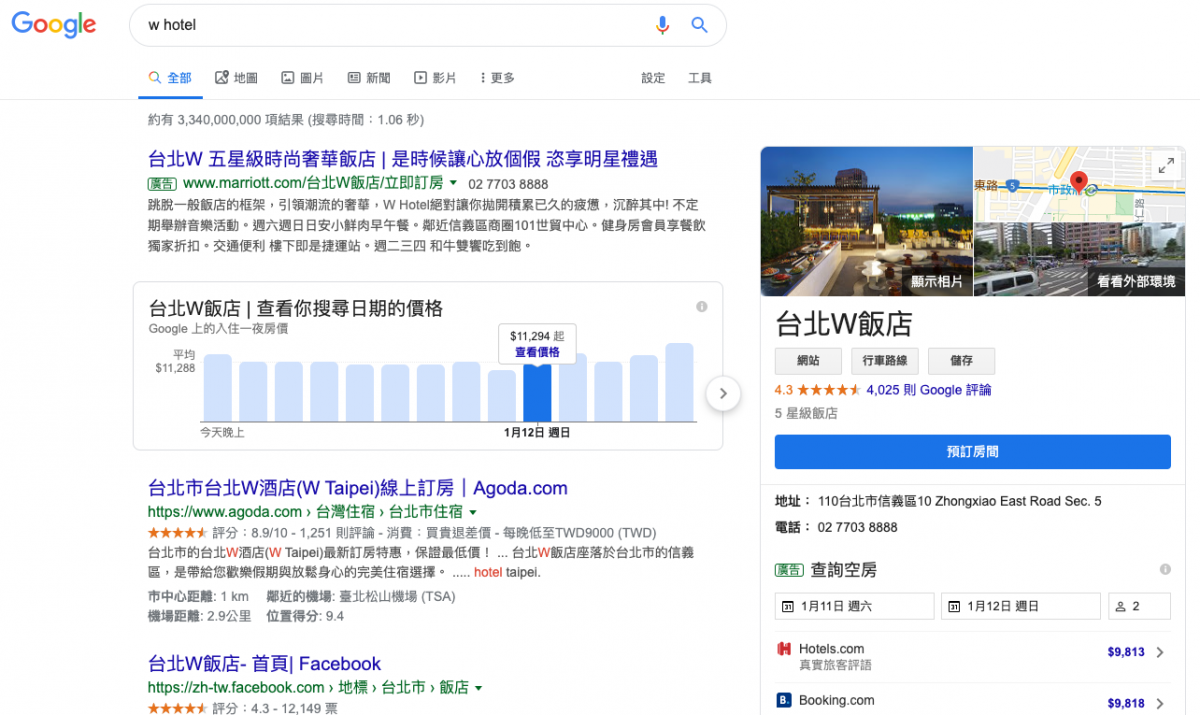Image resolution: width=1200 pixels, height=715 pixels.
Task: Open 設定 search settings
Action: pos(653,78)
